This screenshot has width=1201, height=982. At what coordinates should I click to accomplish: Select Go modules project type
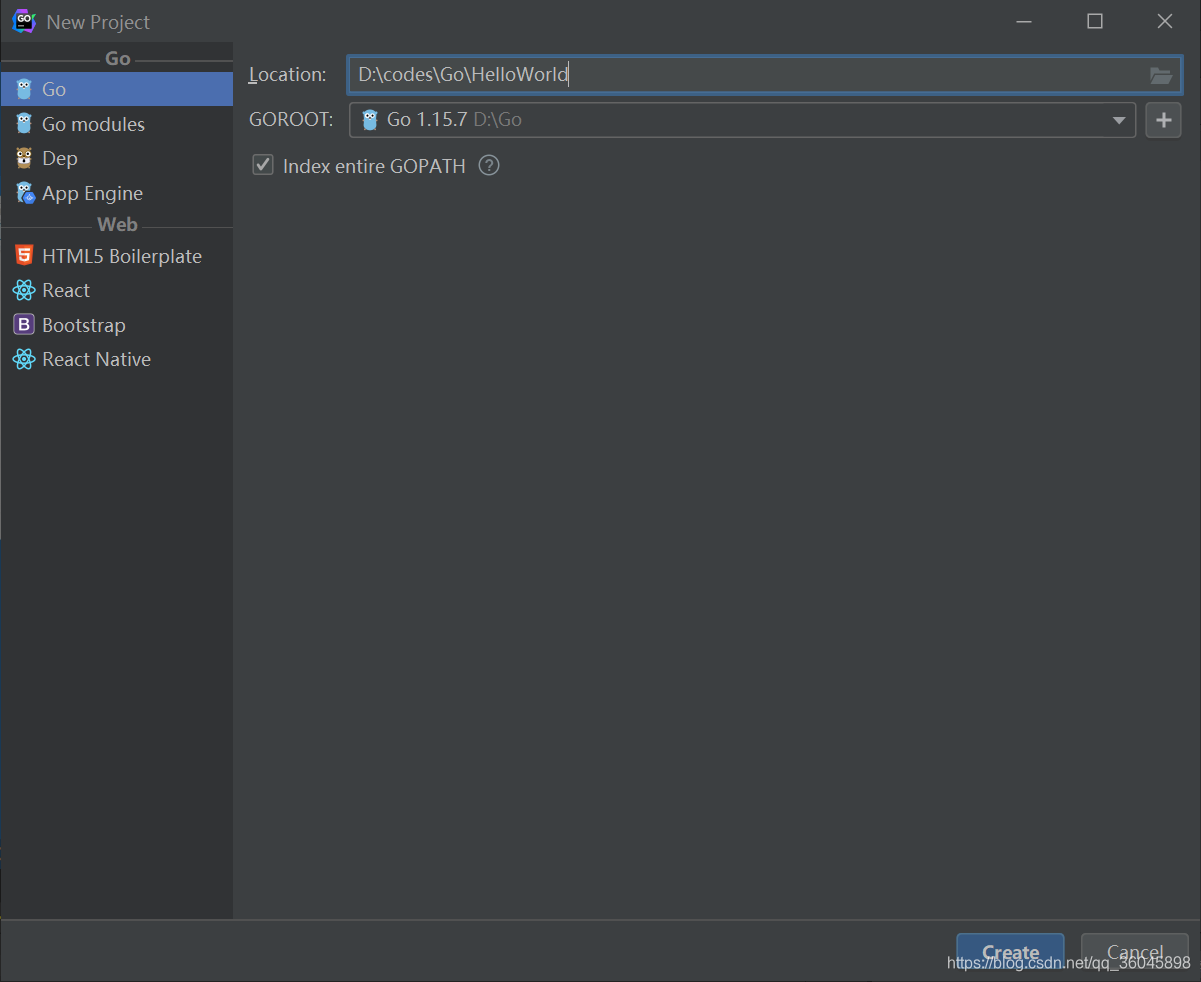[x=117, y=124]
